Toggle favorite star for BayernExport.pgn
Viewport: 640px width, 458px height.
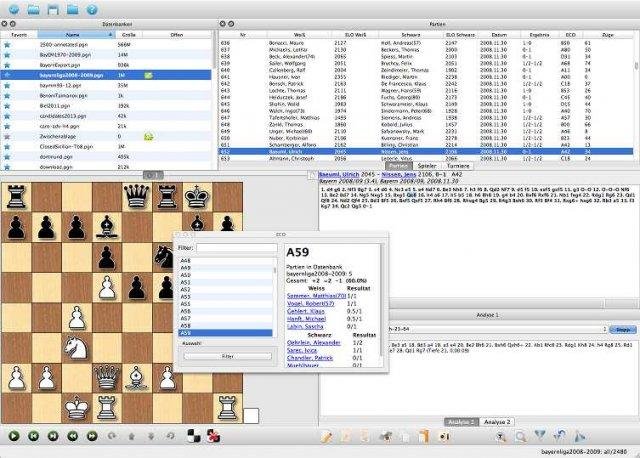[7, 65]
